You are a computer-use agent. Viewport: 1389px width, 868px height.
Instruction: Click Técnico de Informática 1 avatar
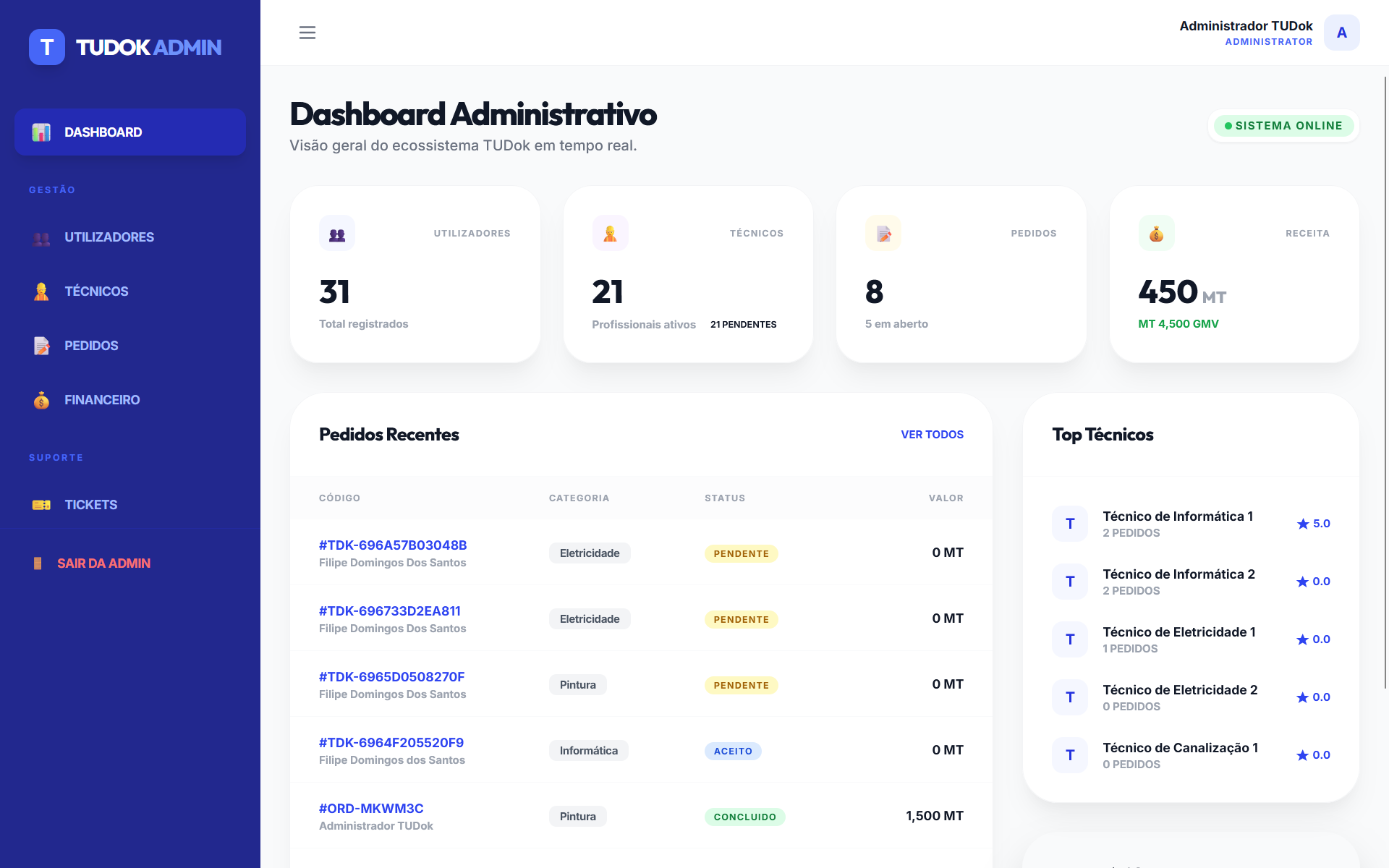coord(1070,524)
